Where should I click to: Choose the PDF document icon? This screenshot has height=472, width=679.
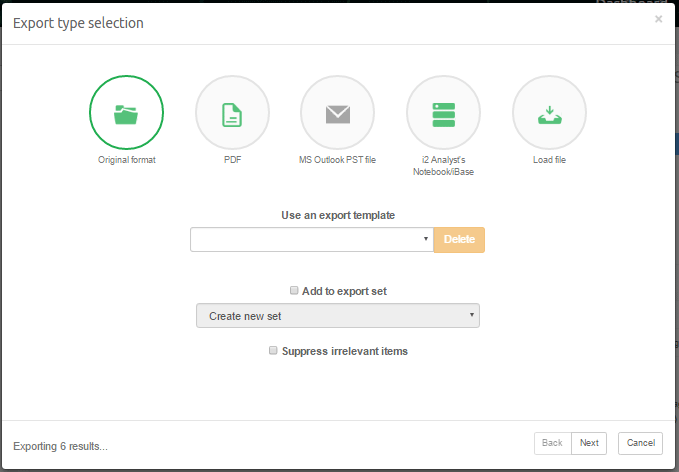pos(232,113)
